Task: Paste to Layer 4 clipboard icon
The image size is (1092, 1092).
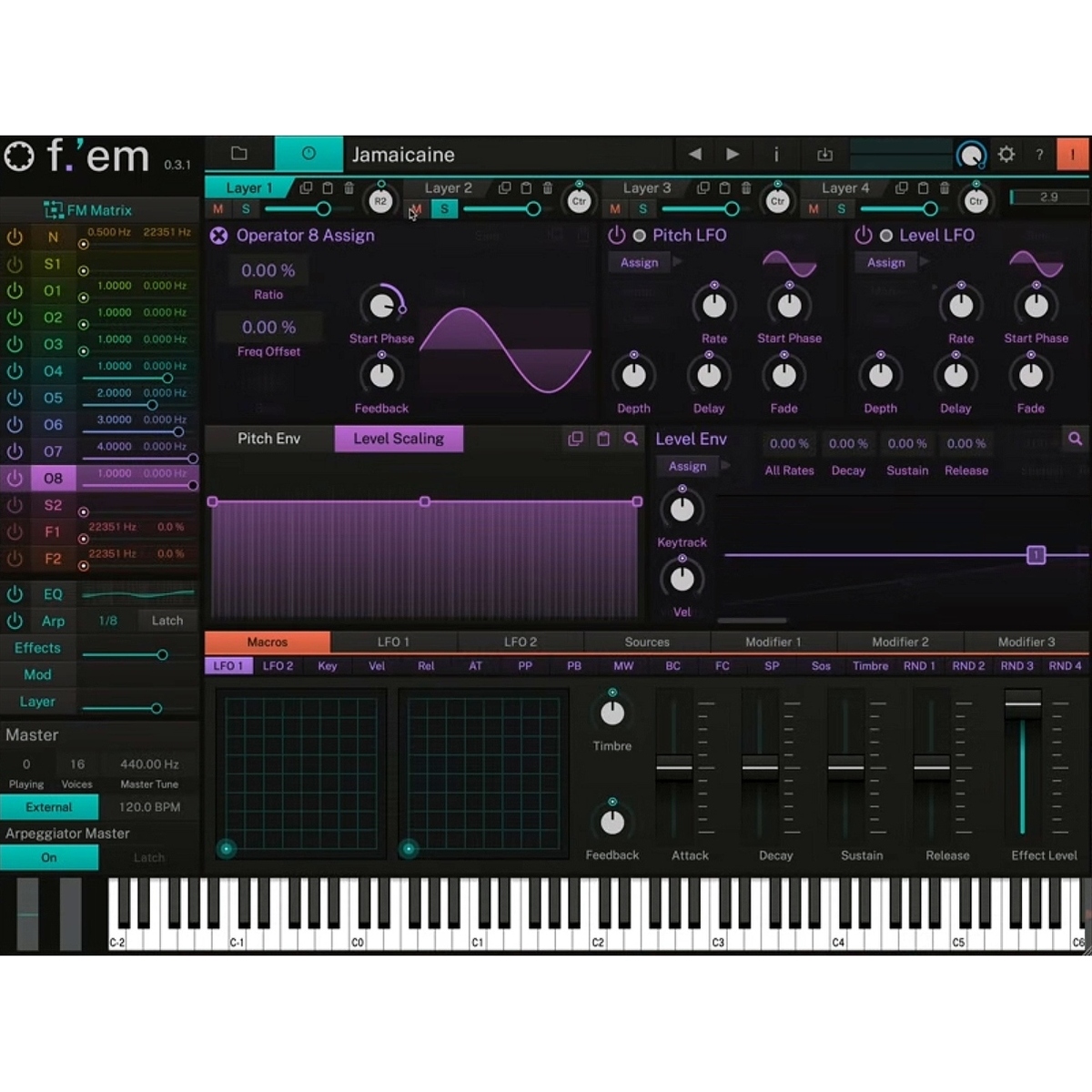Action: 924,188
